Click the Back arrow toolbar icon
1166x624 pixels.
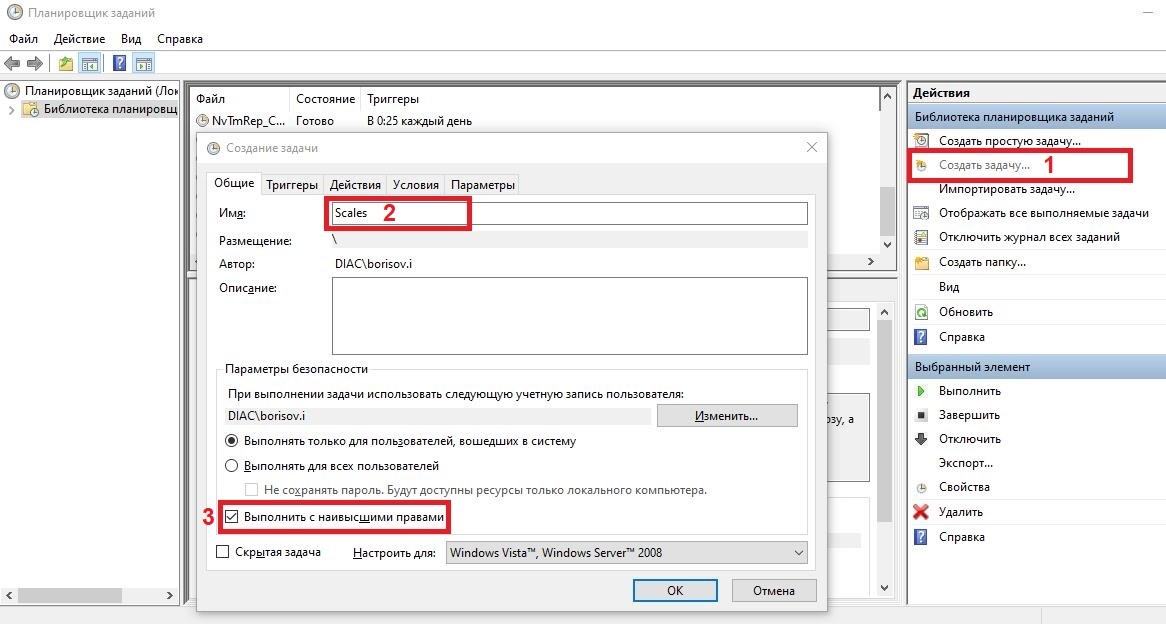coord(13,64)
